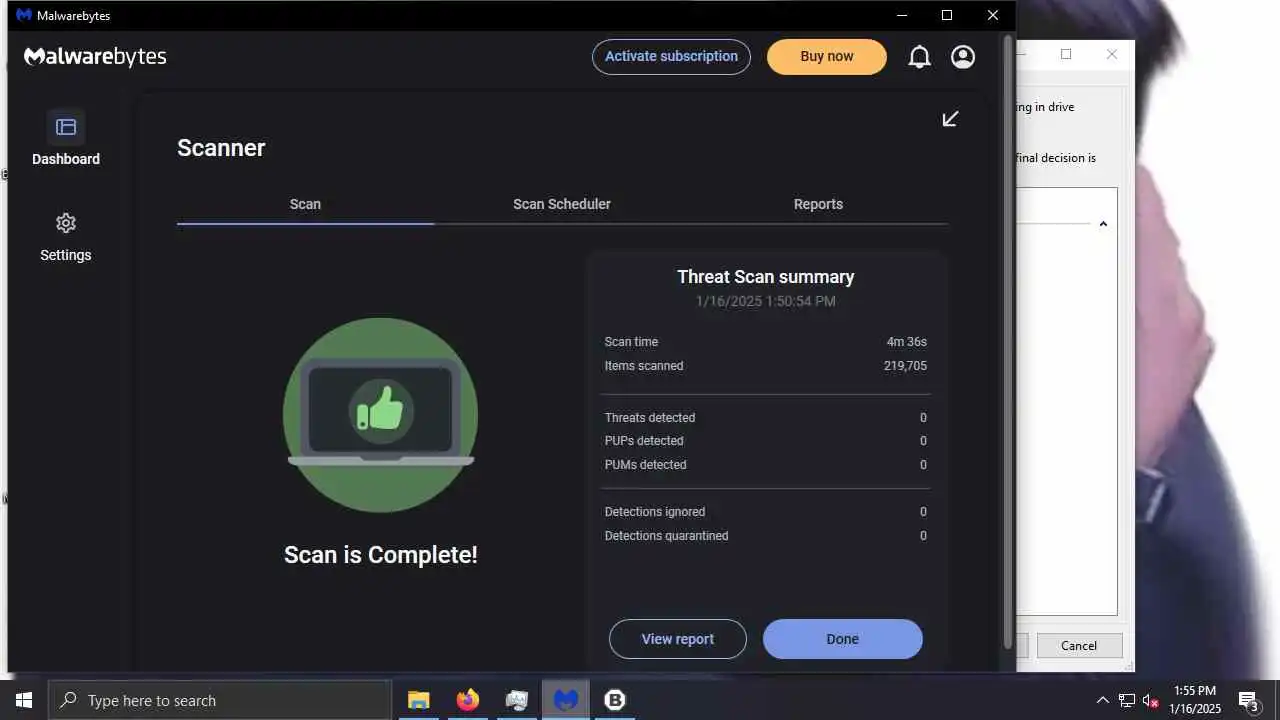
Task: Click the Malwarebytes window vertical scrollbar
Action: coord(1007,340)
